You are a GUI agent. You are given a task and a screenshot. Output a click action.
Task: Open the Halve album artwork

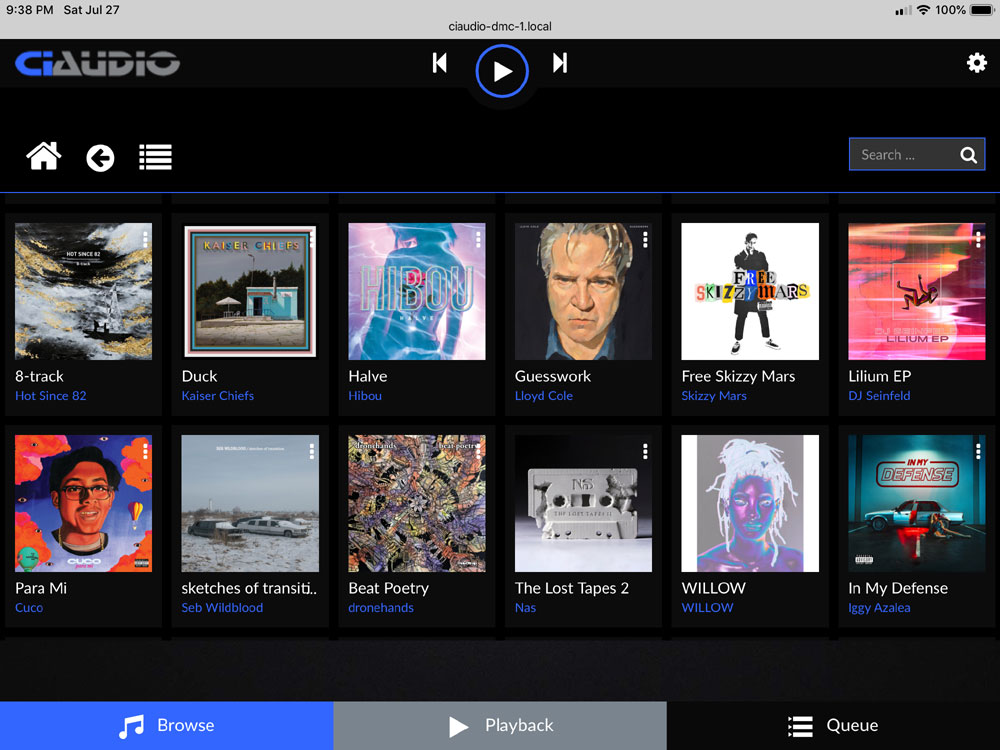point(417,291)
